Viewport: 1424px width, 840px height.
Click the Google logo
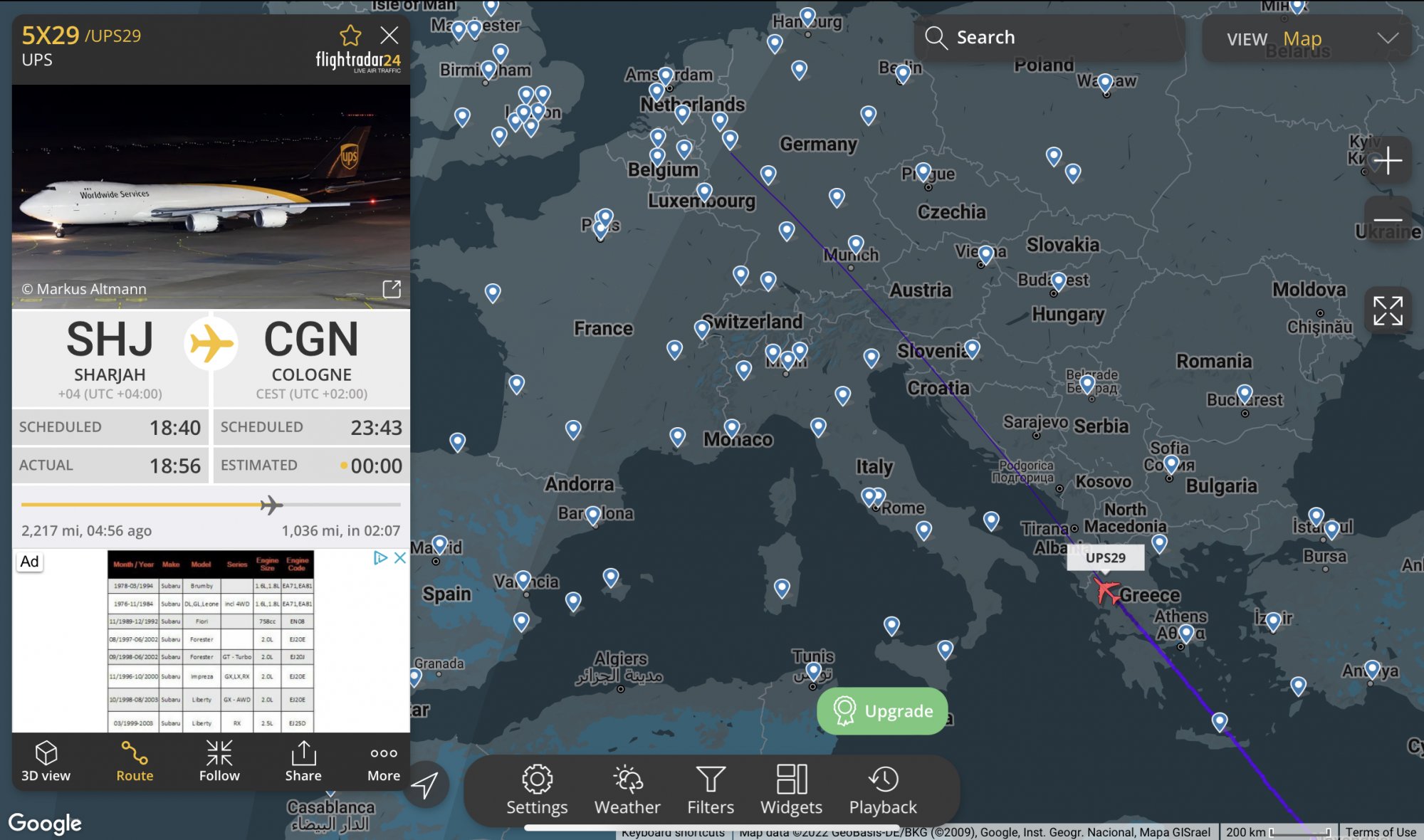coord(45,824)
